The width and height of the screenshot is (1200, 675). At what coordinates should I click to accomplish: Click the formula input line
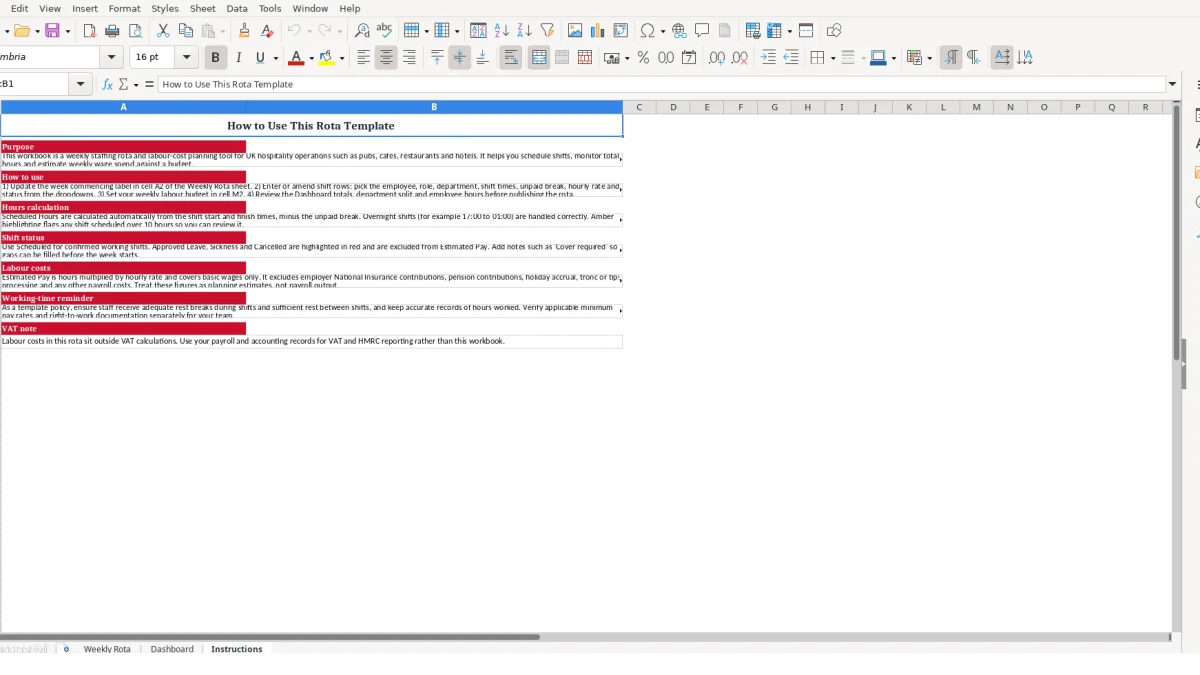[x=661, y=84]
